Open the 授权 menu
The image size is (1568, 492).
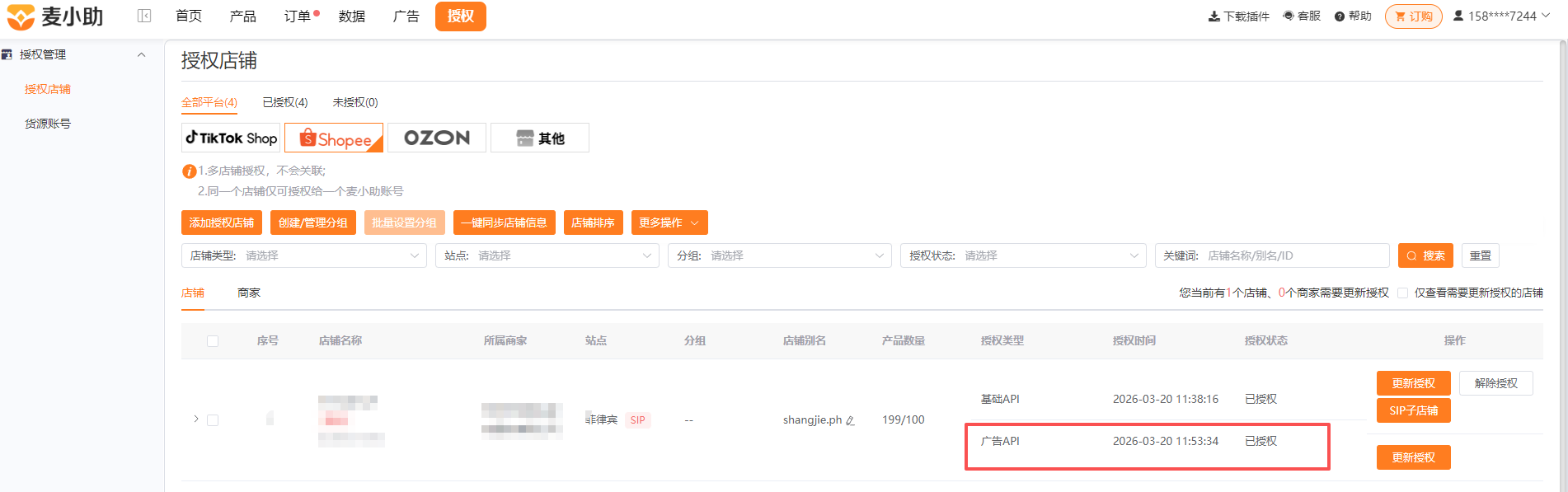tap(461, 16)
